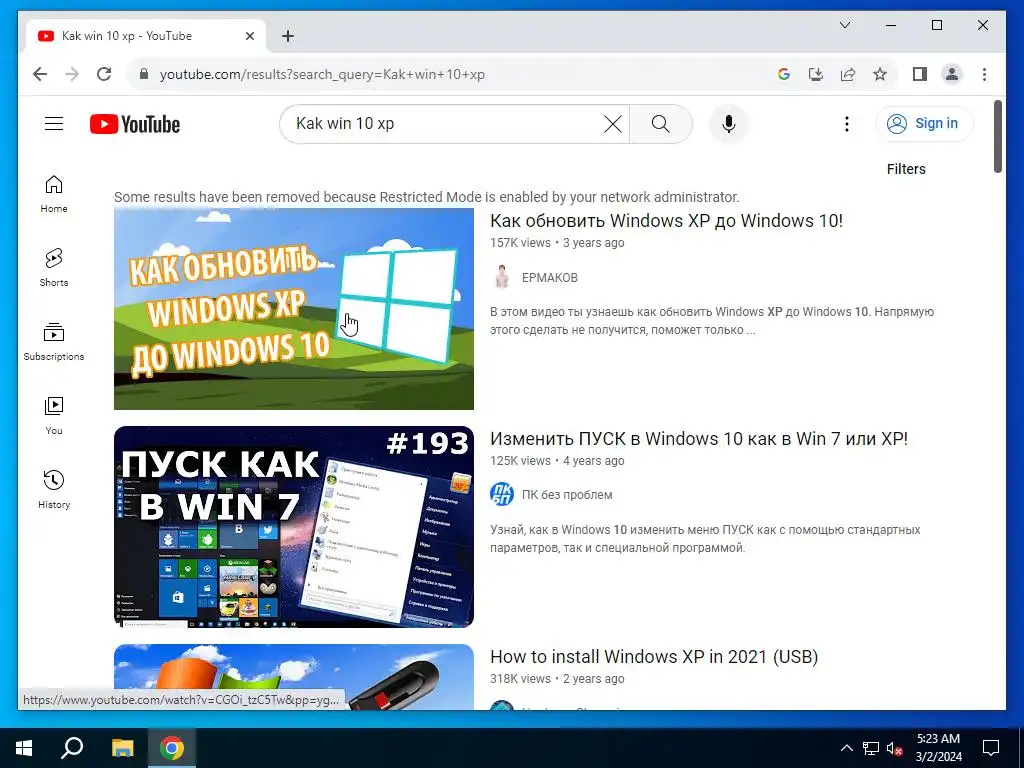This screenshot has width=1024, height=768.
Task: Open thumbnail ПУСК КАК В WIN 7
Action: tap(294, 527)
